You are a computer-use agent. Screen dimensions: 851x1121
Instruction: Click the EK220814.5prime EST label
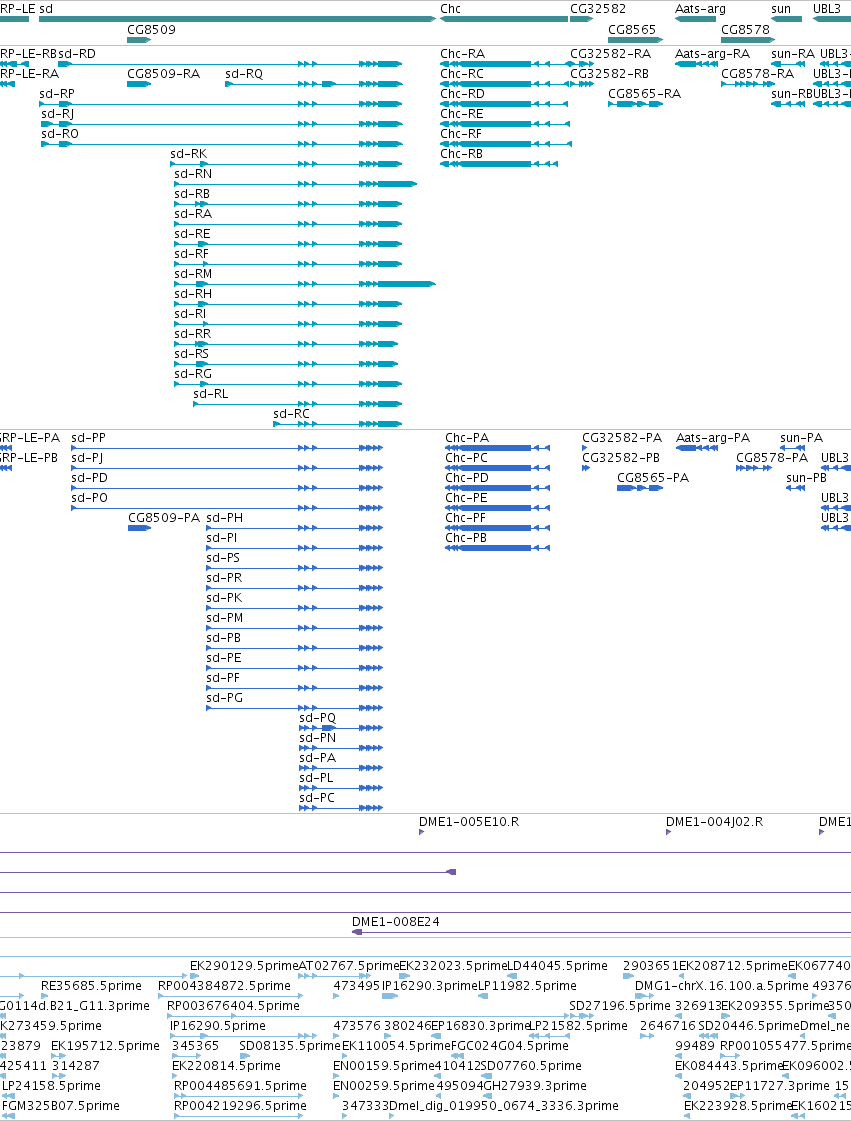[x=226, y=1066]
